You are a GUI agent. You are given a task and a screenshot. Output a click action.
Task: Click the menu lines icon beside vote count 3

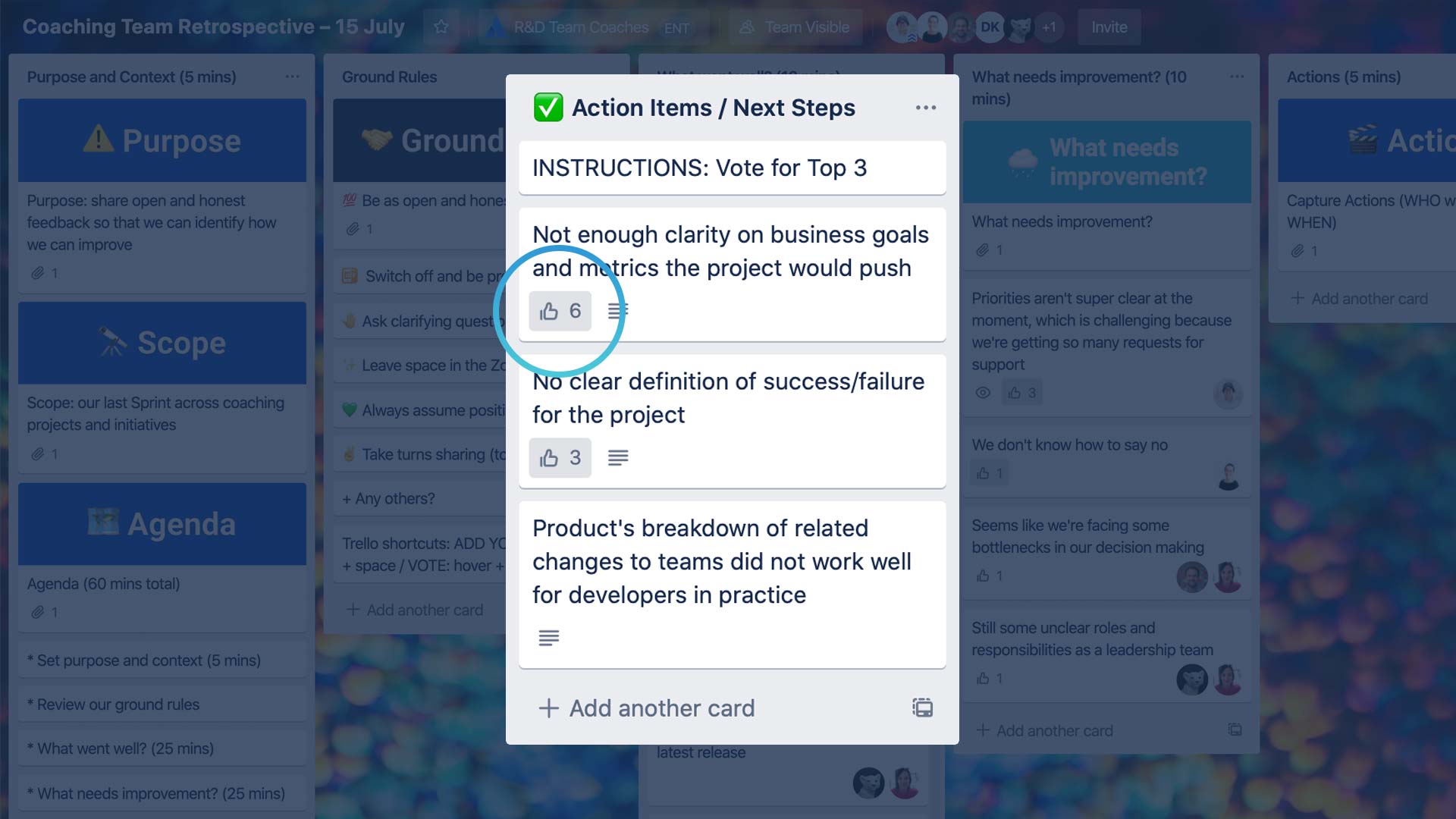(617, 457)
